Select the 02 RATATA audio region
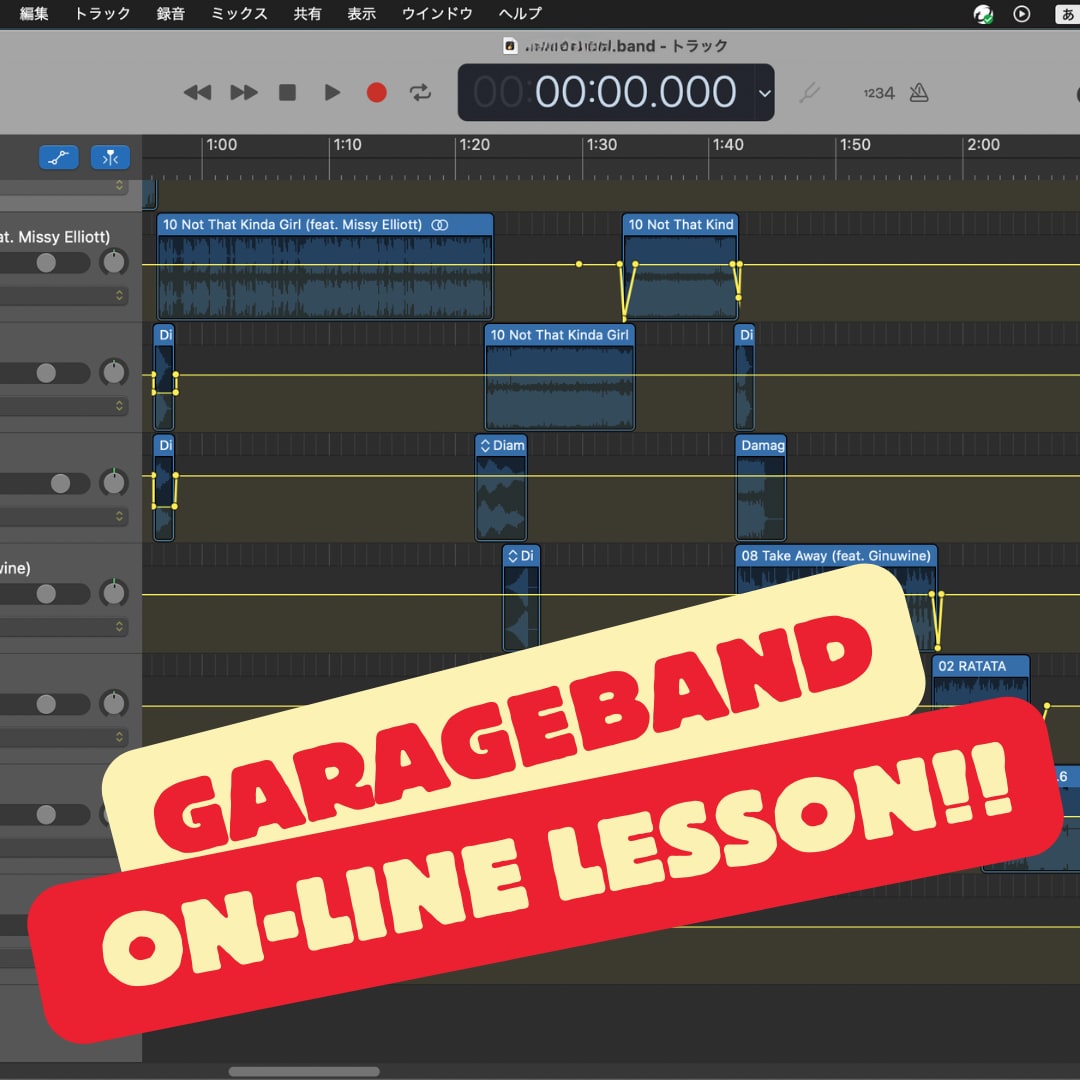Image resolution: width=1080 pixels, height=1080 pixels. click(981, 666)
